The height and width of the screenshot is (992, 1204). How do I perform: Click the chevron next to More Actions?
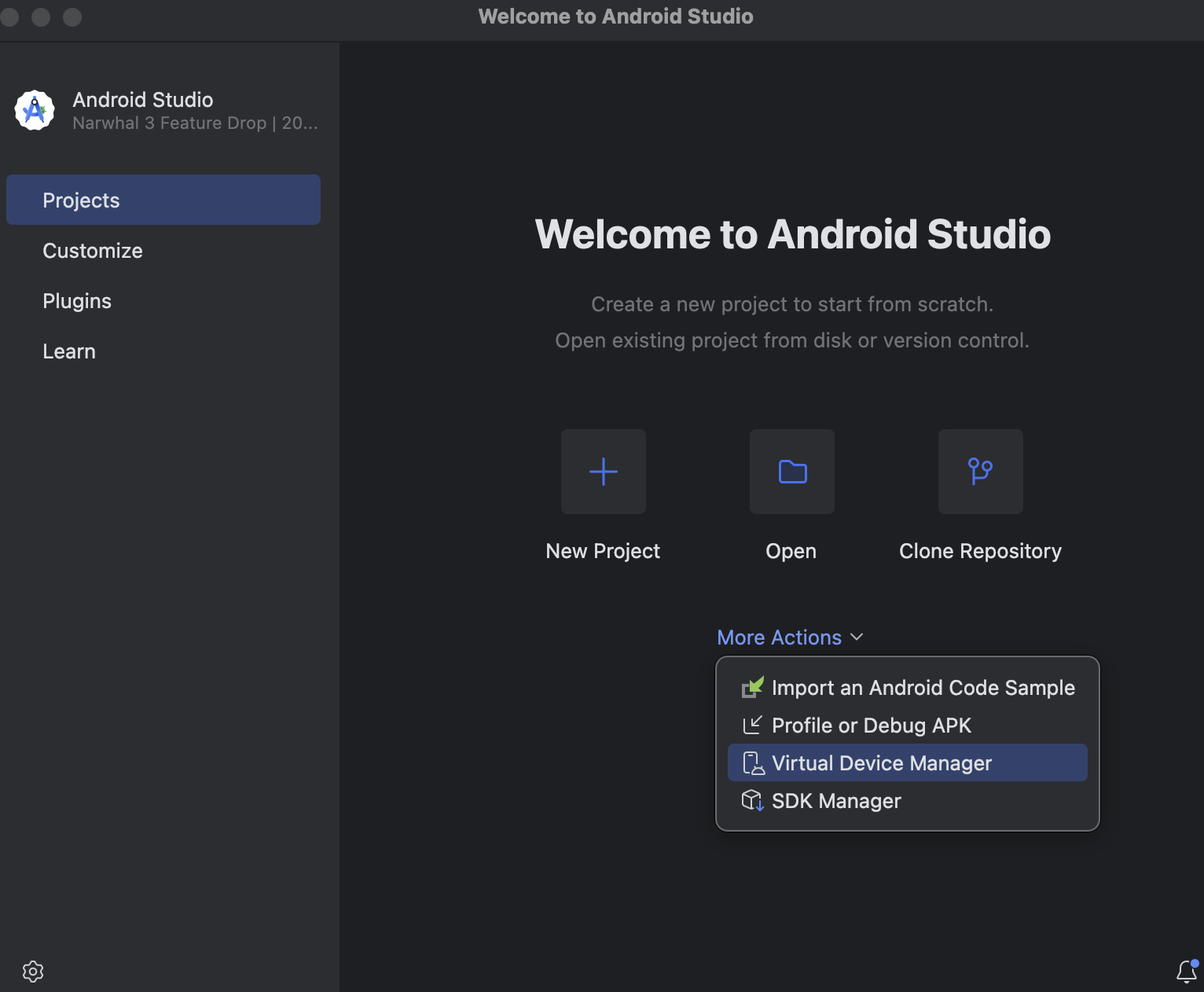(x=857, y=637)
